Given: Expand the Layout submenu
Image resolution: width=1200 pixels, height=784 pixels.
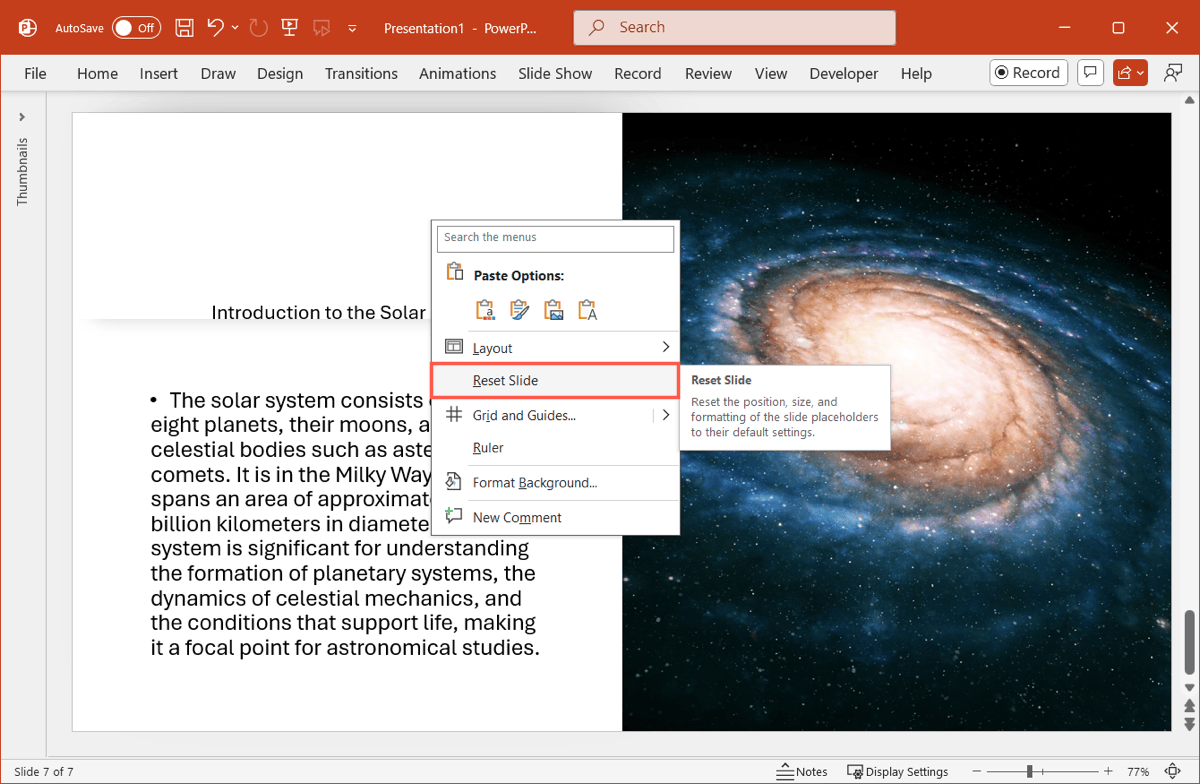Looking at the screenshot, I should click(666, 347).
